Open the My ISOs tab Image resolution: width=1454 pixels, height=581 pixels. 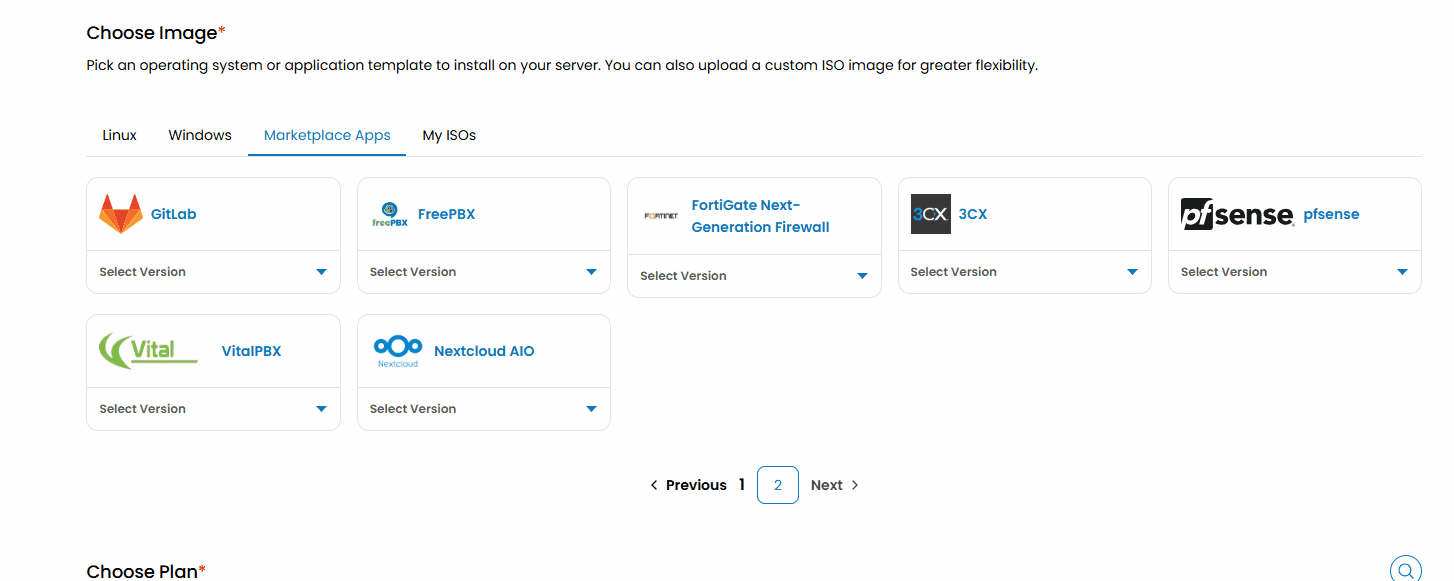449,135
